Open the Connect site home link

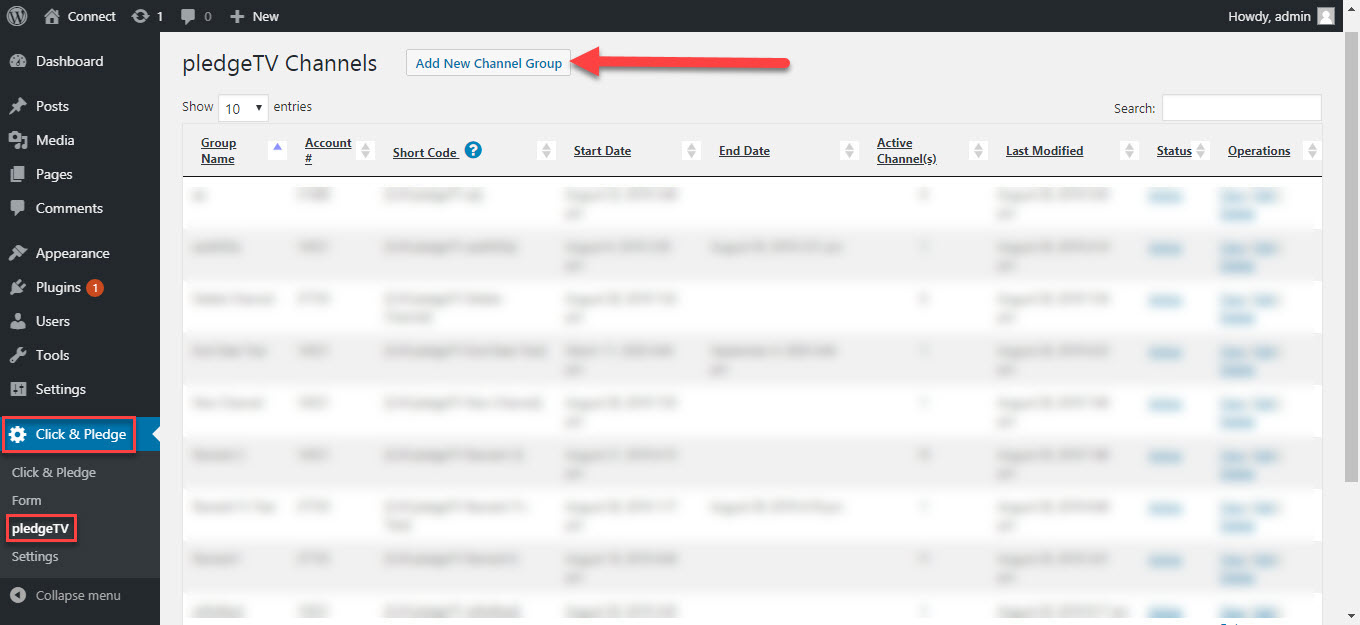80,16
